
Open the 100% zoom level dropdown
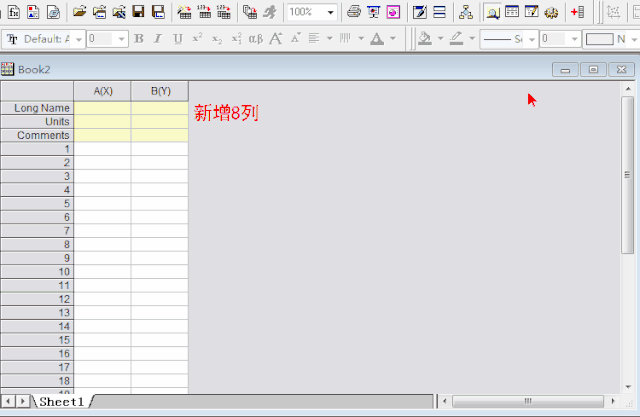(330, 13)
